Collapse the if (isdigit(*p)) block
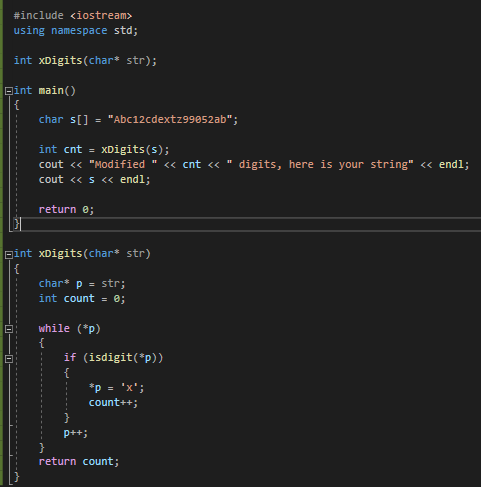 (9, 359)
